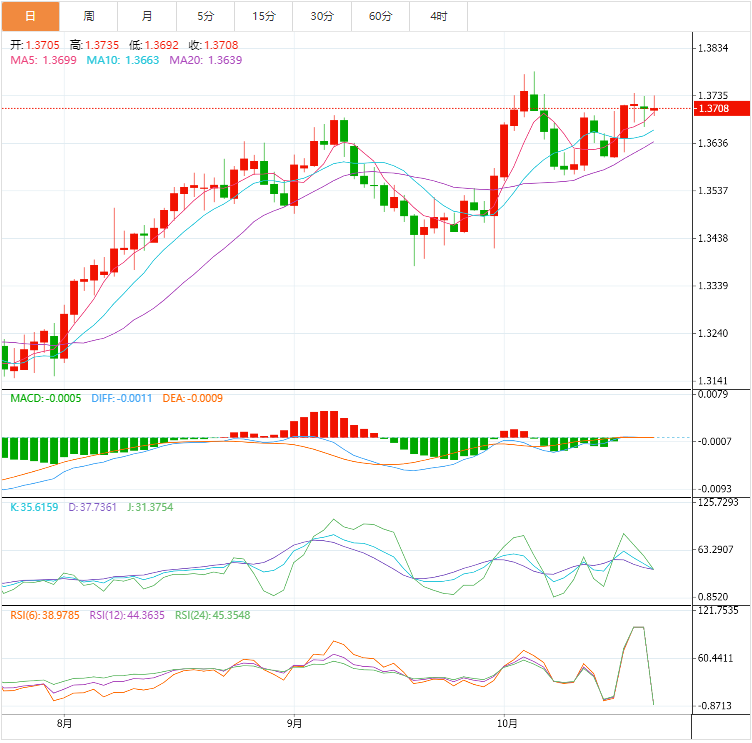
Task: Switch to the 60分 timeframe
Action: pyautogui.click(x=381, y=16)
